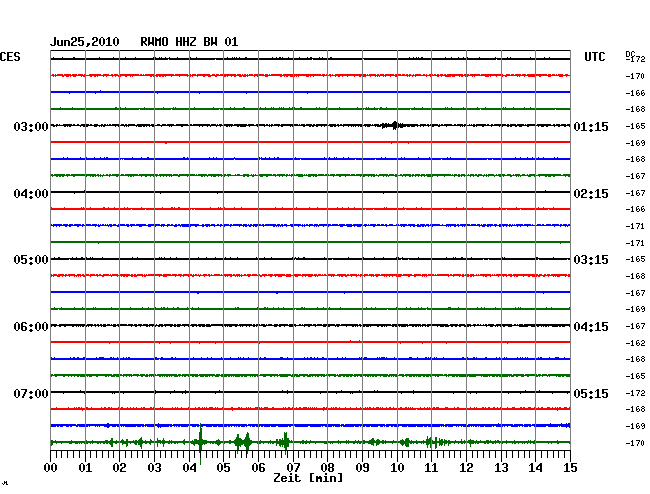This screenshot has height=494, width=650.
Task: Select minute axis tick label 08
Action: [327, 468]
